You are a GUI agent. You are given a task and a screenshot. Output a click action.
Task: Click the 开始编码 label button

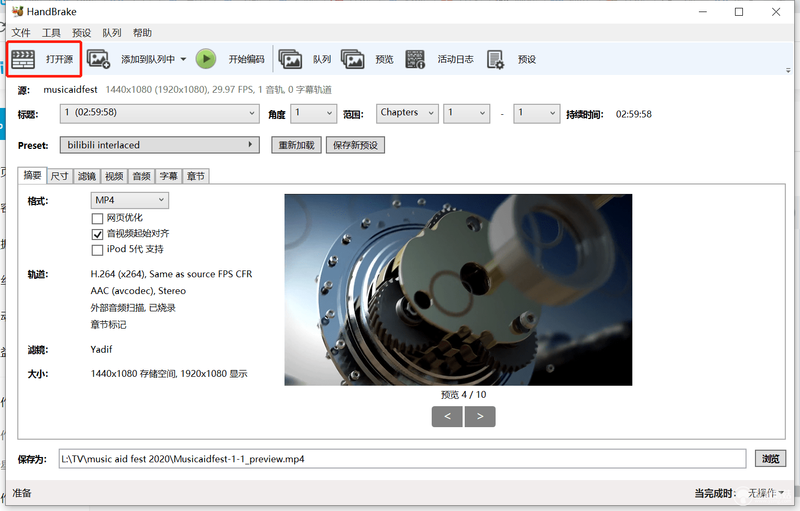246,59
